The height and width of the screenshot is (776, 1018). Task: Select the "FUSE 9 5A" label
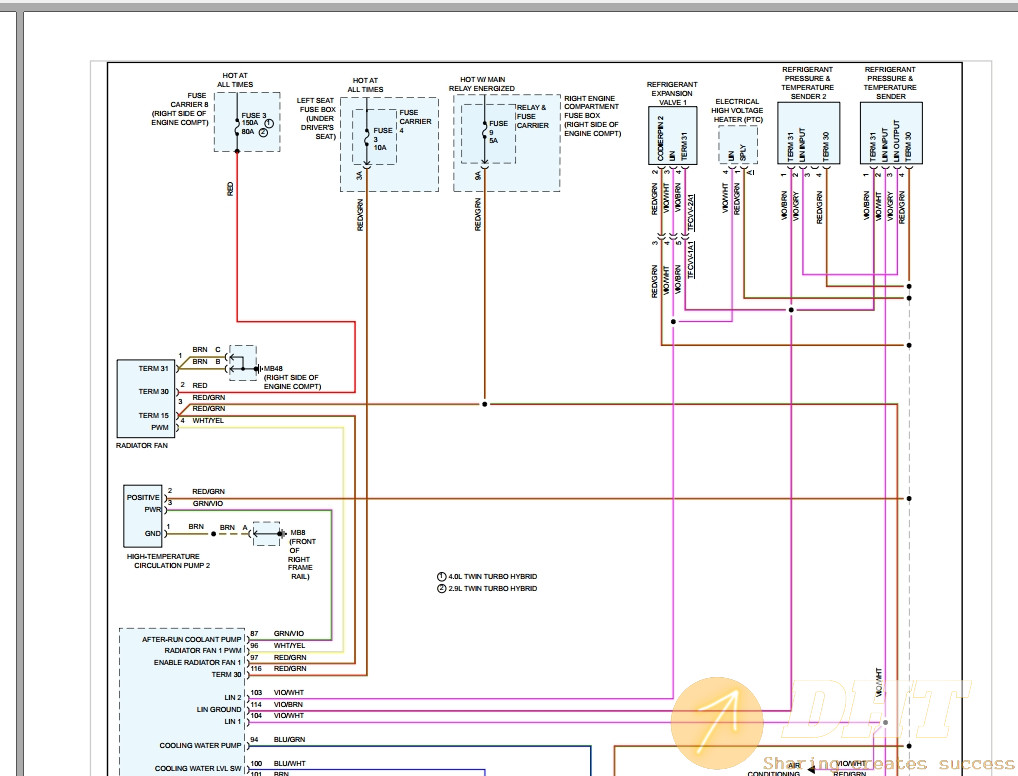coord(498,132)
